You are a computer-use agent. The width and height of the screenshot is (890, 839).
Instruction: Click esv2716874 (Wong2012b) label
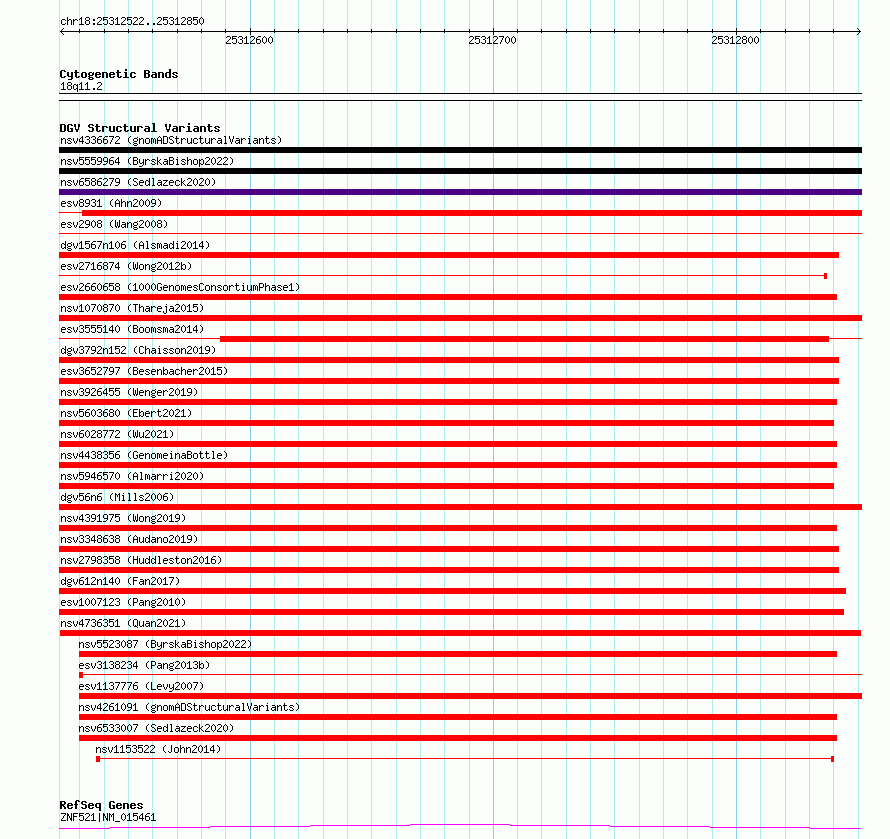(126, 266)
